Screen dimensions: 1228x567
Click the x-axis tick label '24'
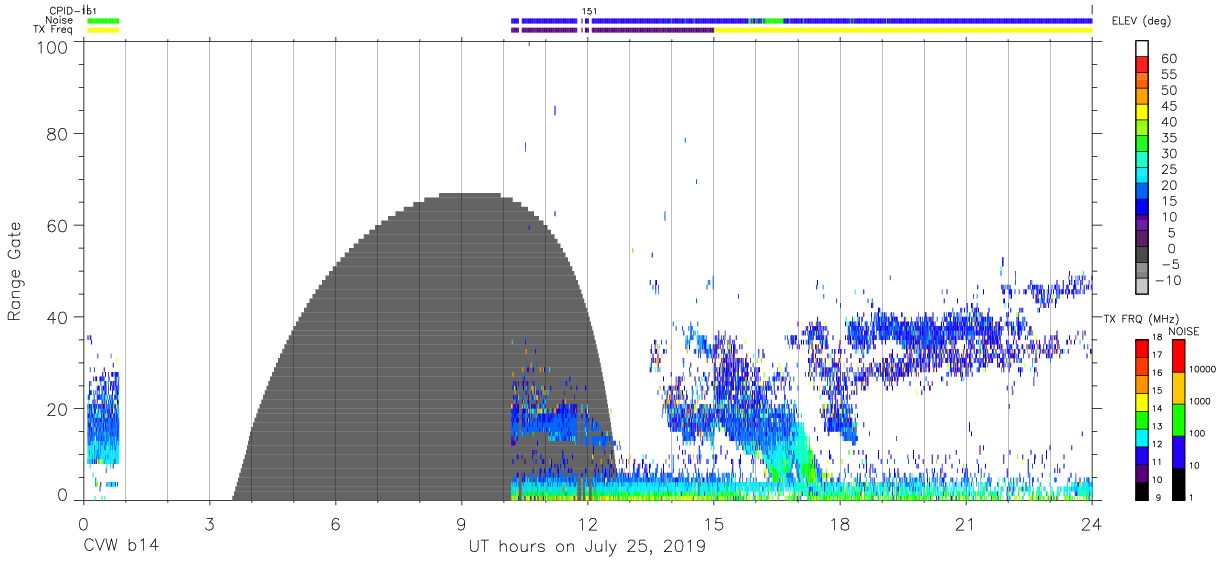[1092, 524]
